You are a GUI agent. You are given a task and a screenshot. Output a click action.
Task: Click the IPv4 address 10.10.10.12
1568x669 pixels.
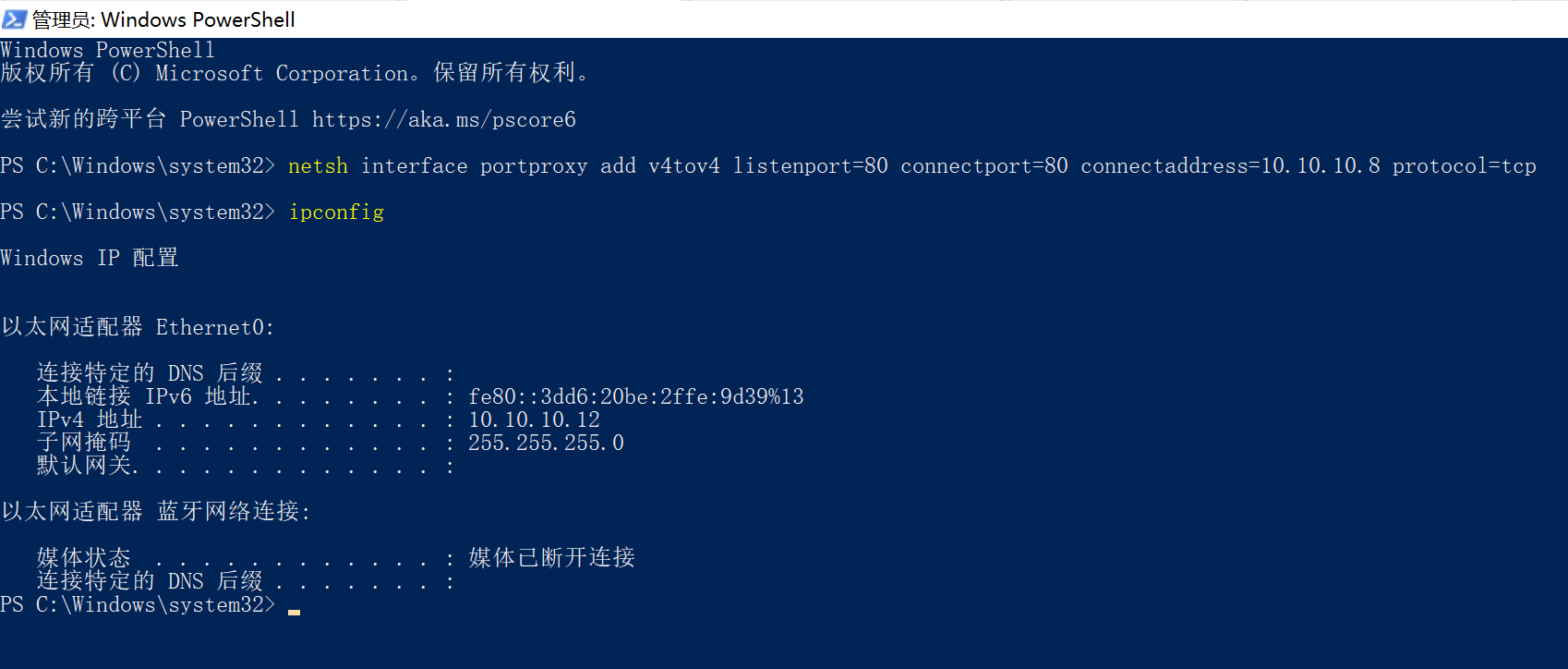click(x=534, y=420)
